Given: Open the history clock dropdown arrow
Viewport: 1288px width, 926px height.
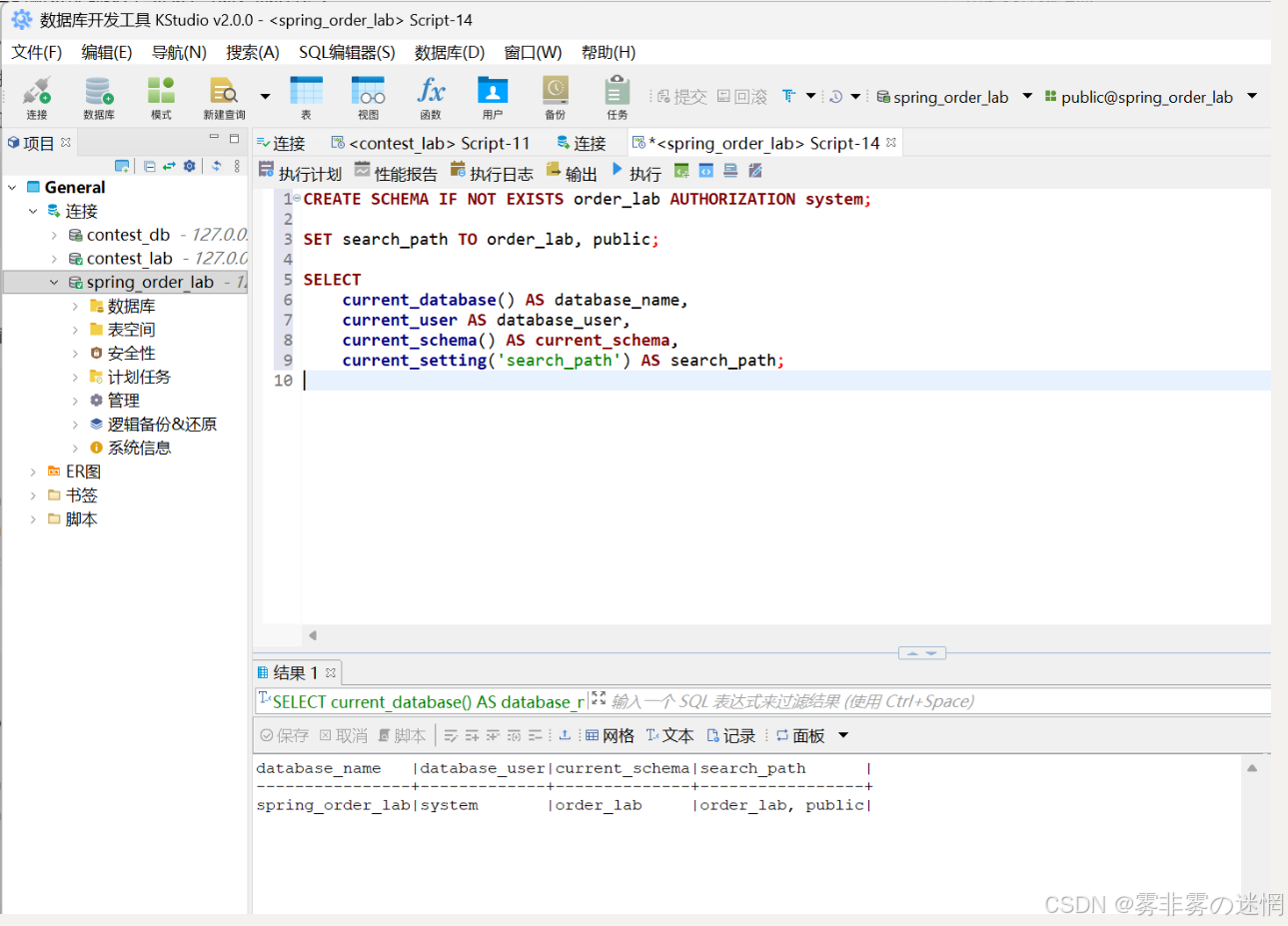Looking at the screenshot, I should (855, 96).
